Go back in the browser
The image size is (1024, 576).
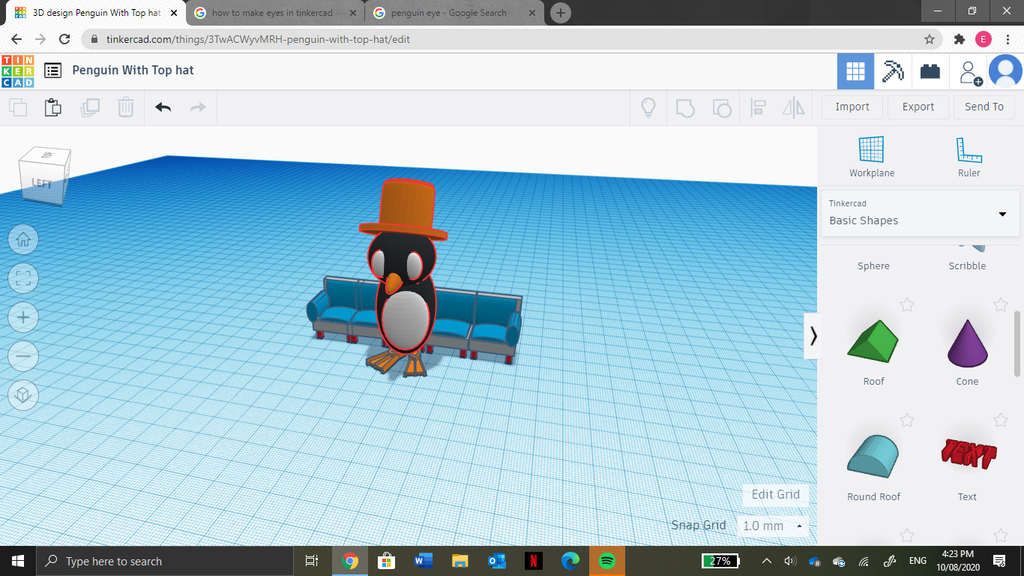pyautogui.click(x=16, y=39)
